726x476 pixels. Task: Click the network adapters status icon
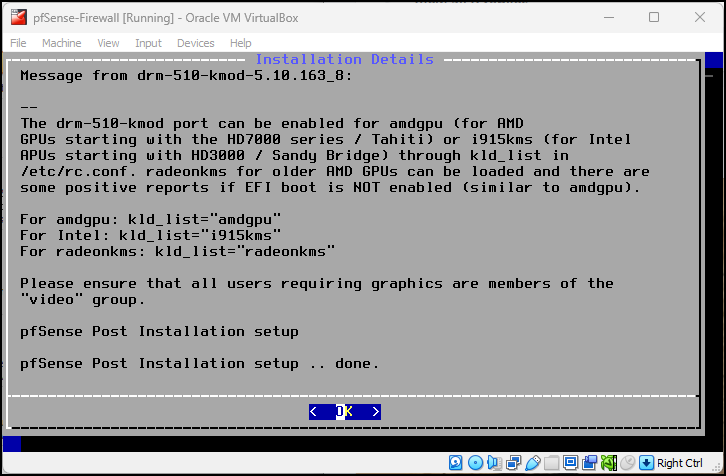[513, 463]
